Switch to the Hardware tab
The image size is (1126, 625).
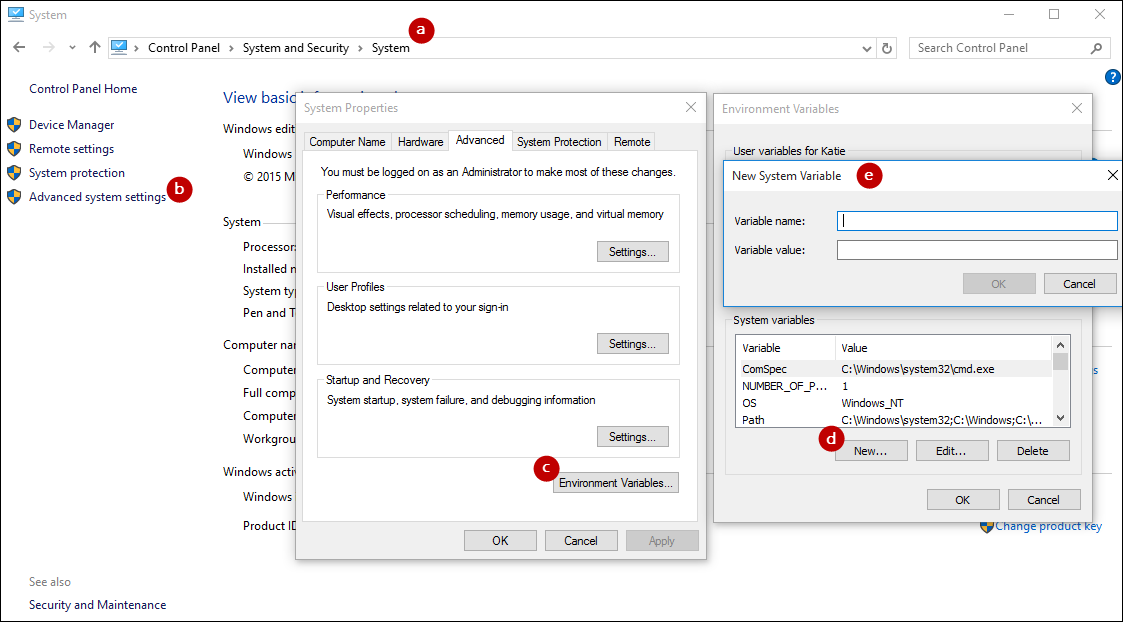(x=420, y=142)
